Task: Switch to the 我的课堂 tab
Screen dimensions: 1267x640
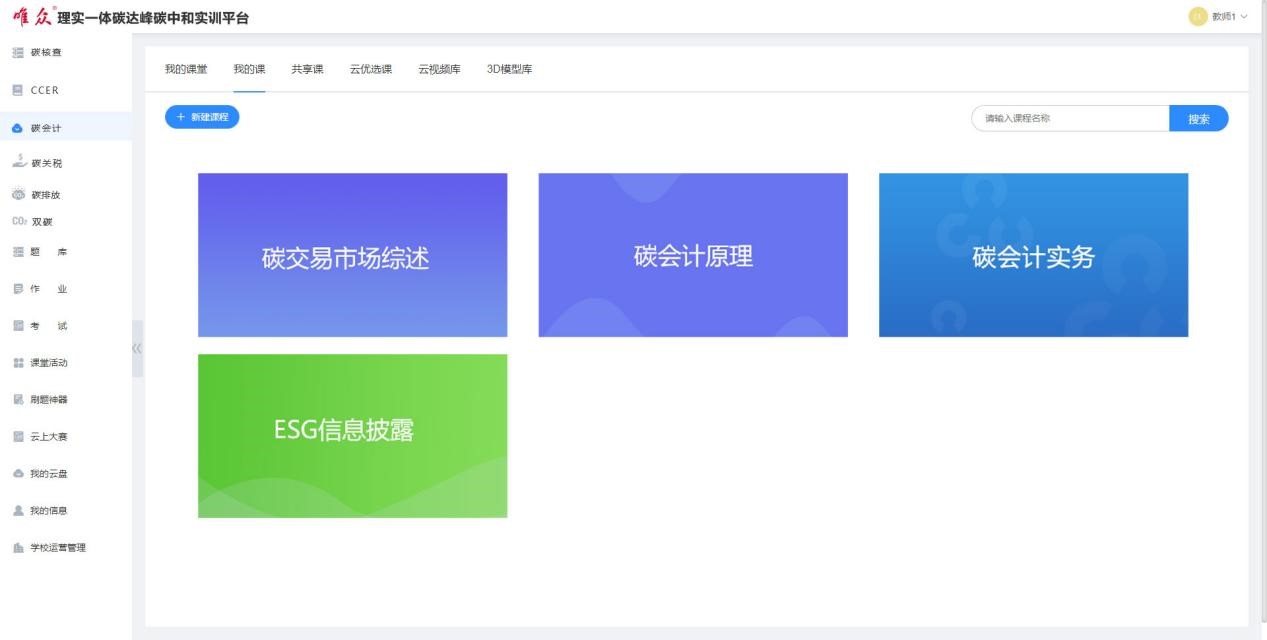Action: pyautogui.click(x=186, y=69)
